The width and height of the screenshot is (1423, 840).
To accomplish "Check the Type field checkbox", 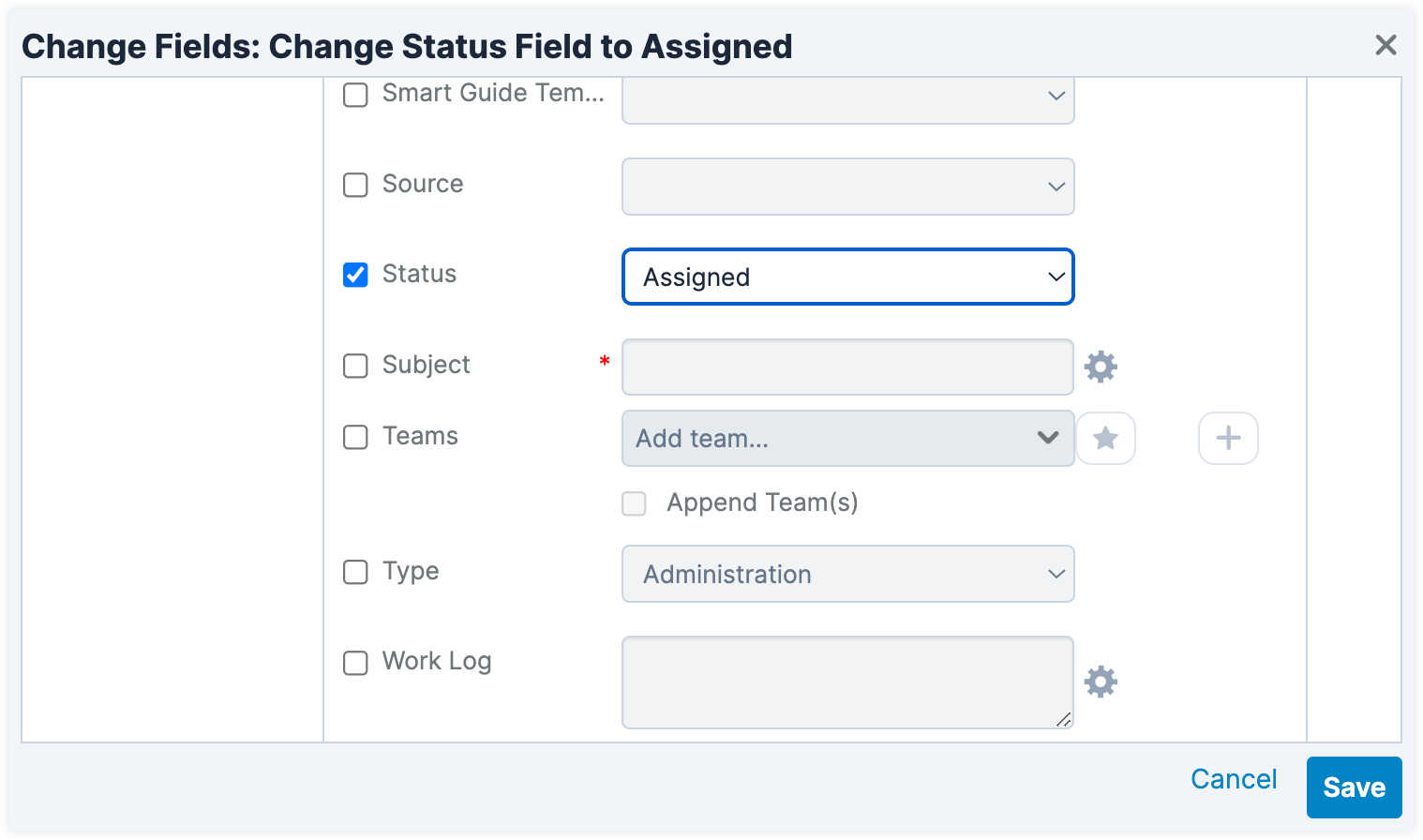I will (x=355, y=572).
